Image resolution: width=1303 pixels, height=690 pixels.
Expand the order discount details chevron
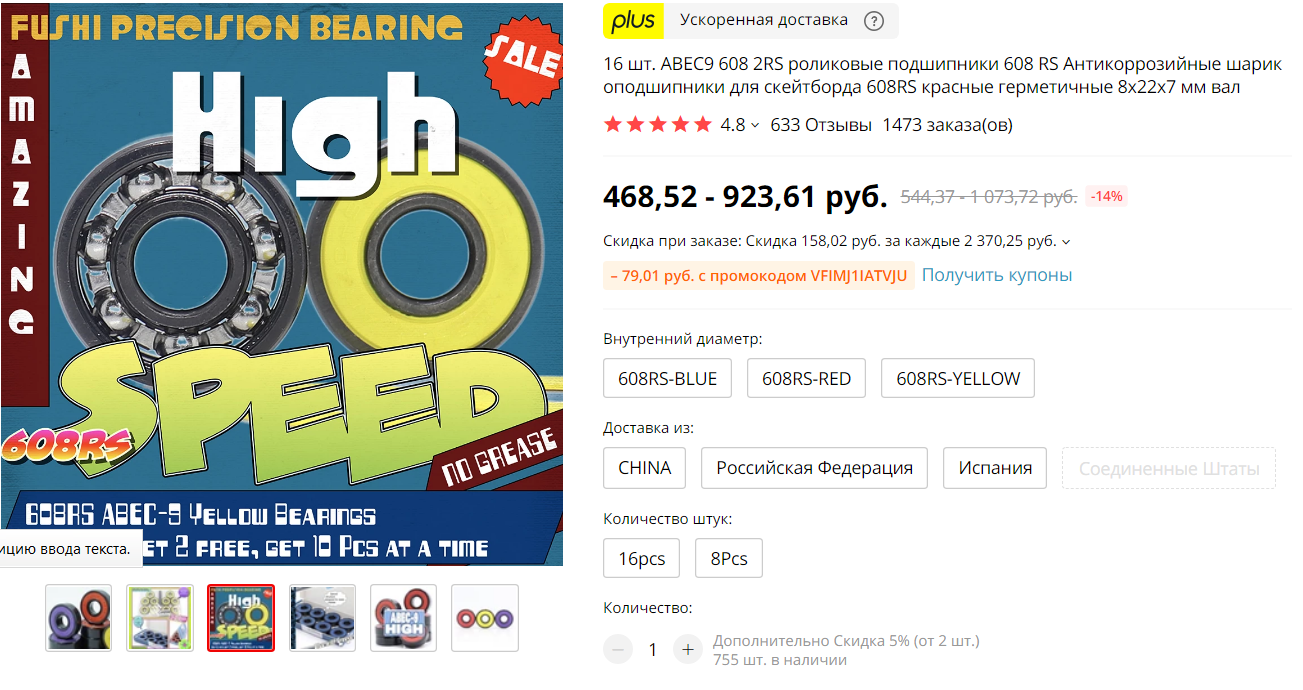1066,242
